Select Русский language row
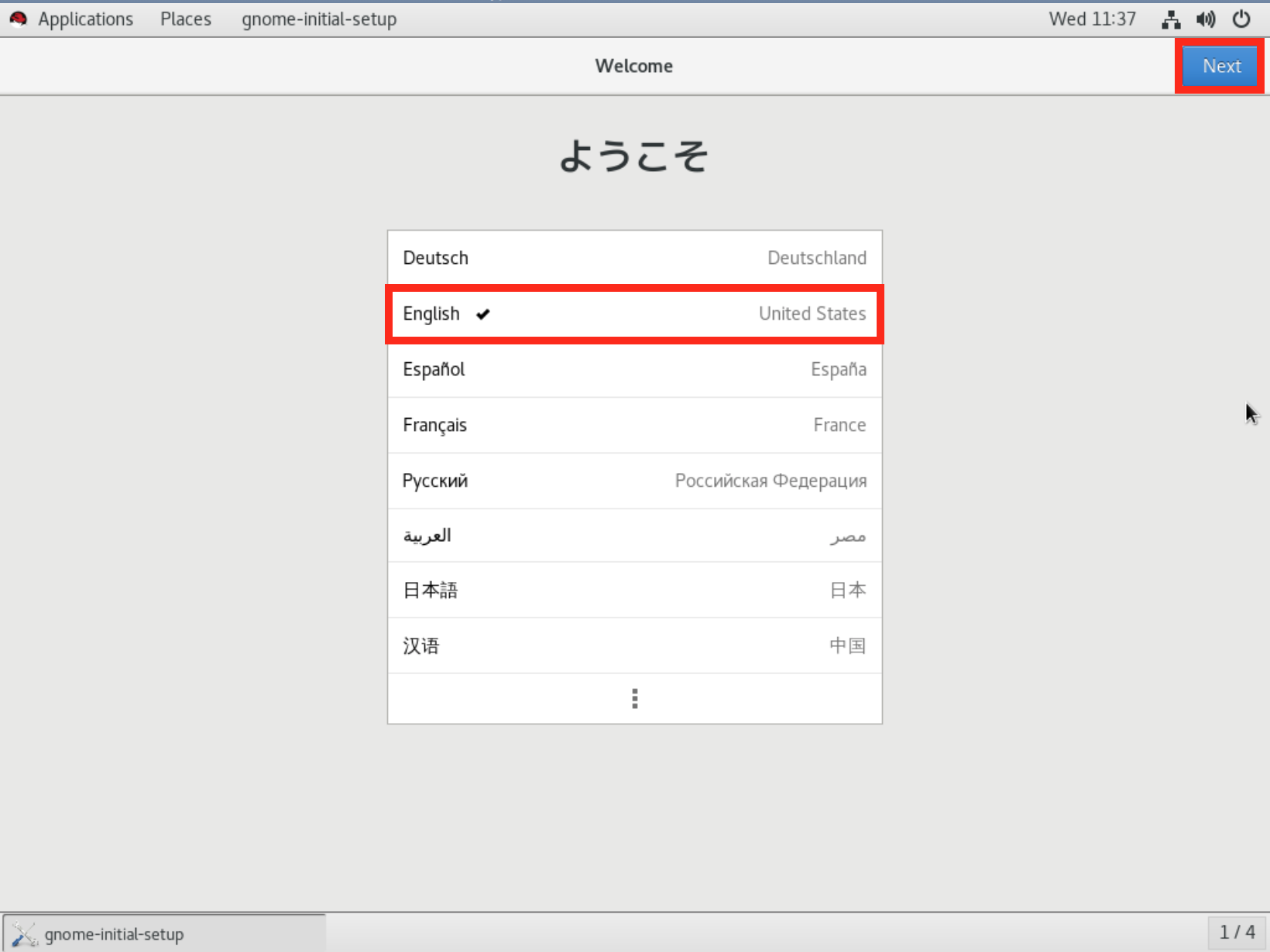Image resolution: width=1270 pixels, height=952 pixels. 634,481
